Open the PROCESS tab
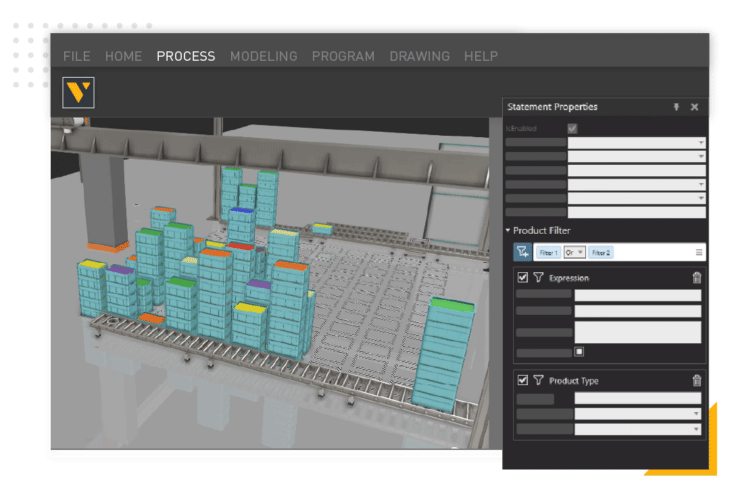 pyautogui.click(x=185, y=56)
